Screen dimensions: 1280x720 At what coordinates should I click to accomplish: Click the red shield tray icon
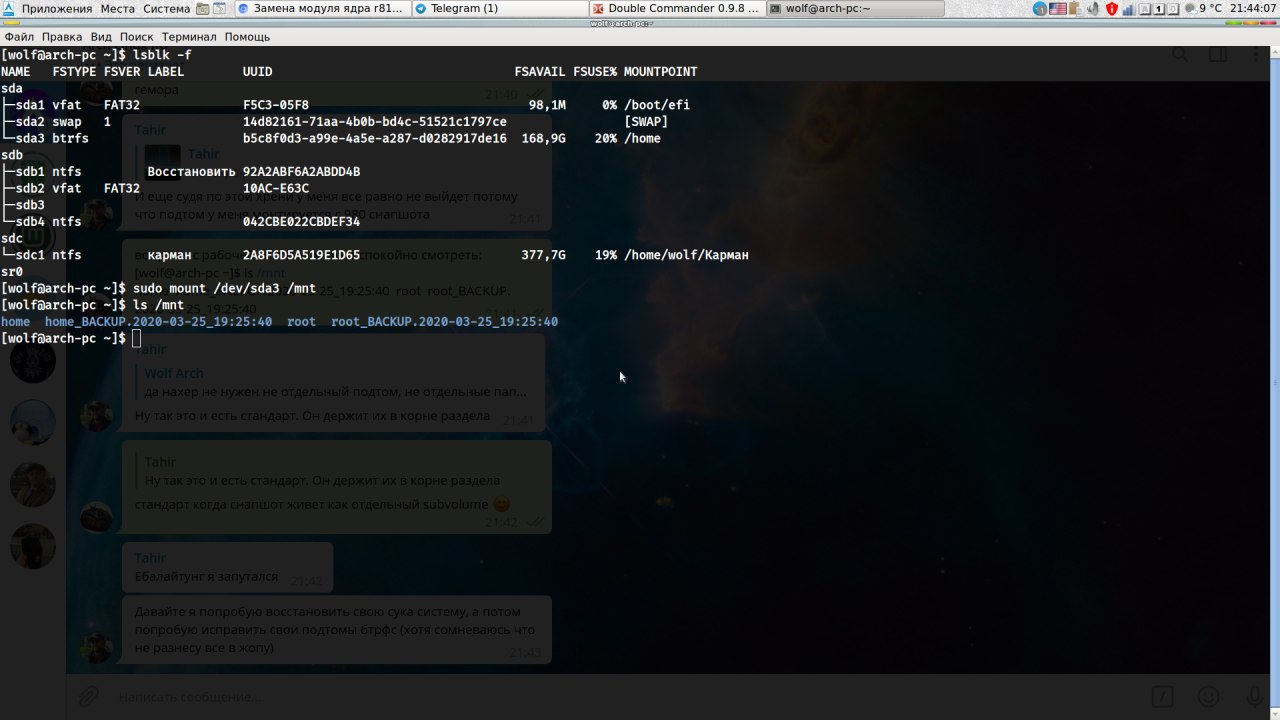coord(1112,9)
